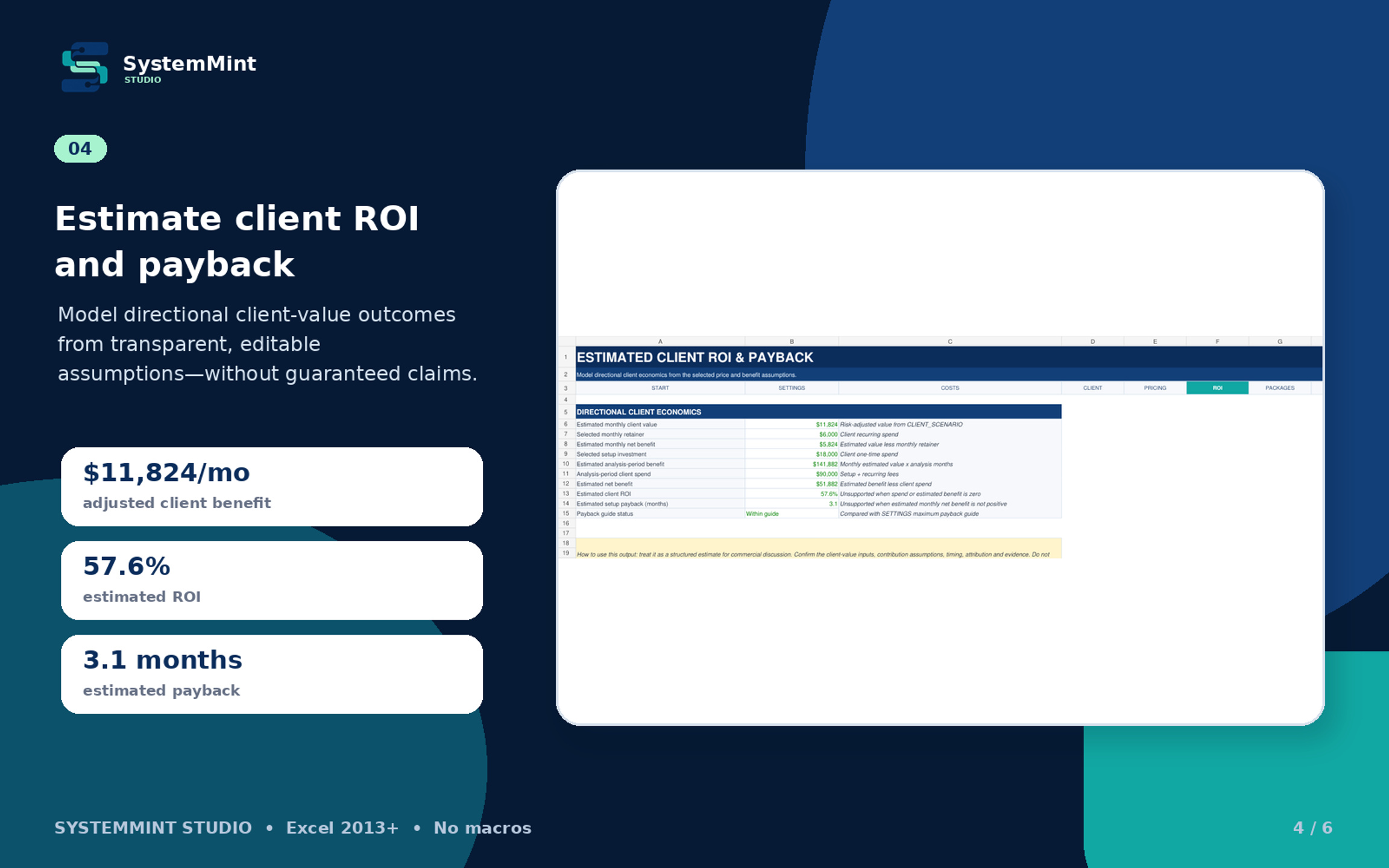
Task: Switch to the COSTS navigation tab
Action: point(950,388)
